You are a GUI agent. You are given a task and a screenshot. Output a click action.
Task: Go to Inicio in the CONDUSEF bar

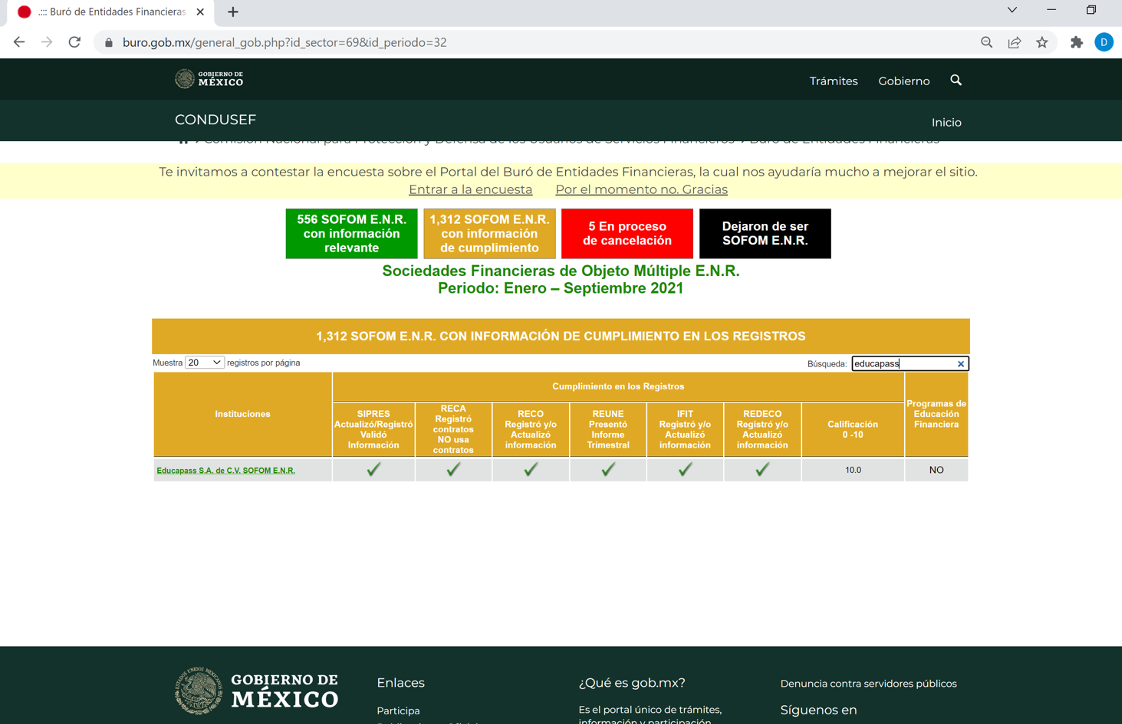pos(946,122)
